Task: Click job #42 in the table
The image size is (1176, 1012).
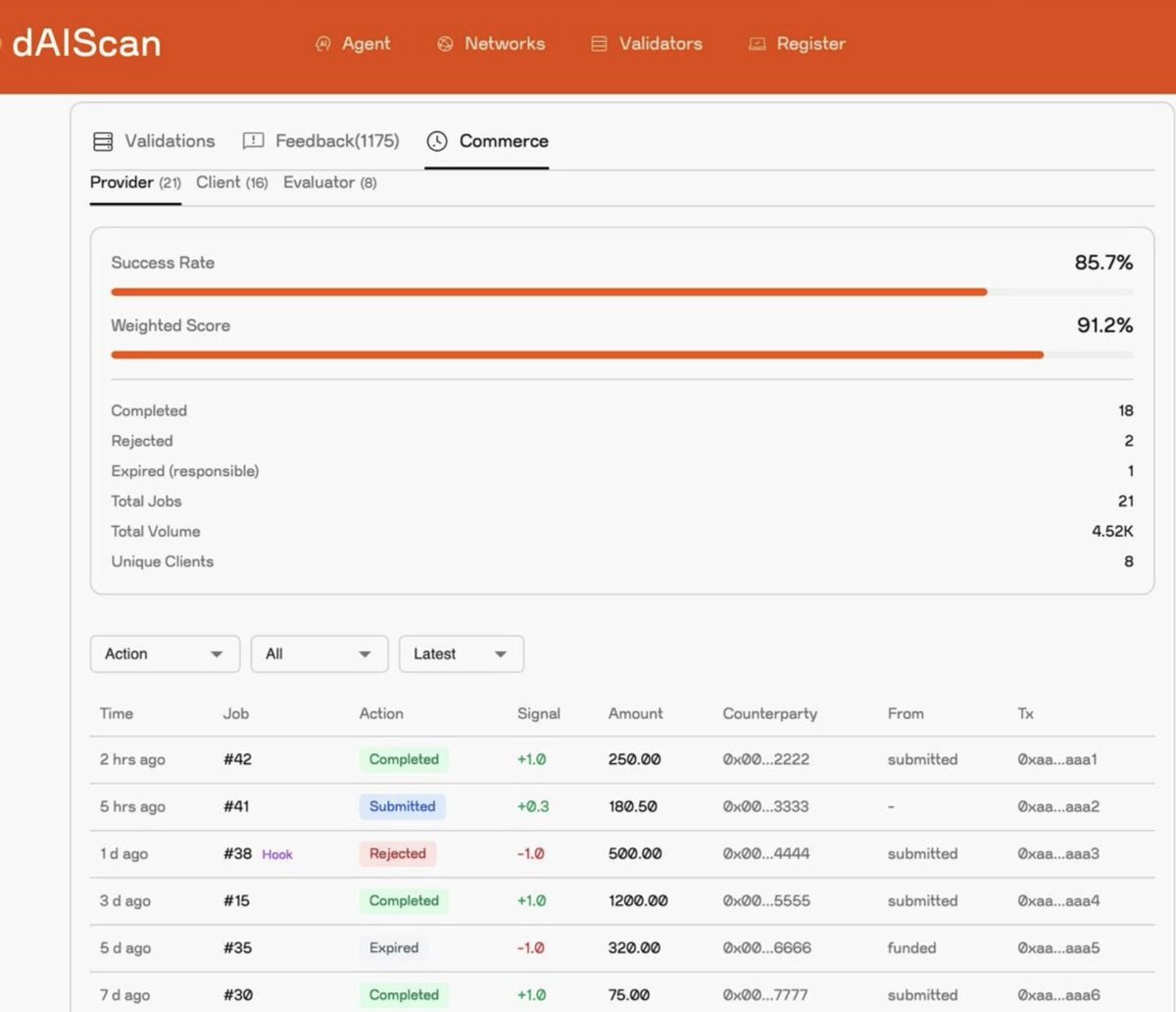Action: [x=237, y=759]
